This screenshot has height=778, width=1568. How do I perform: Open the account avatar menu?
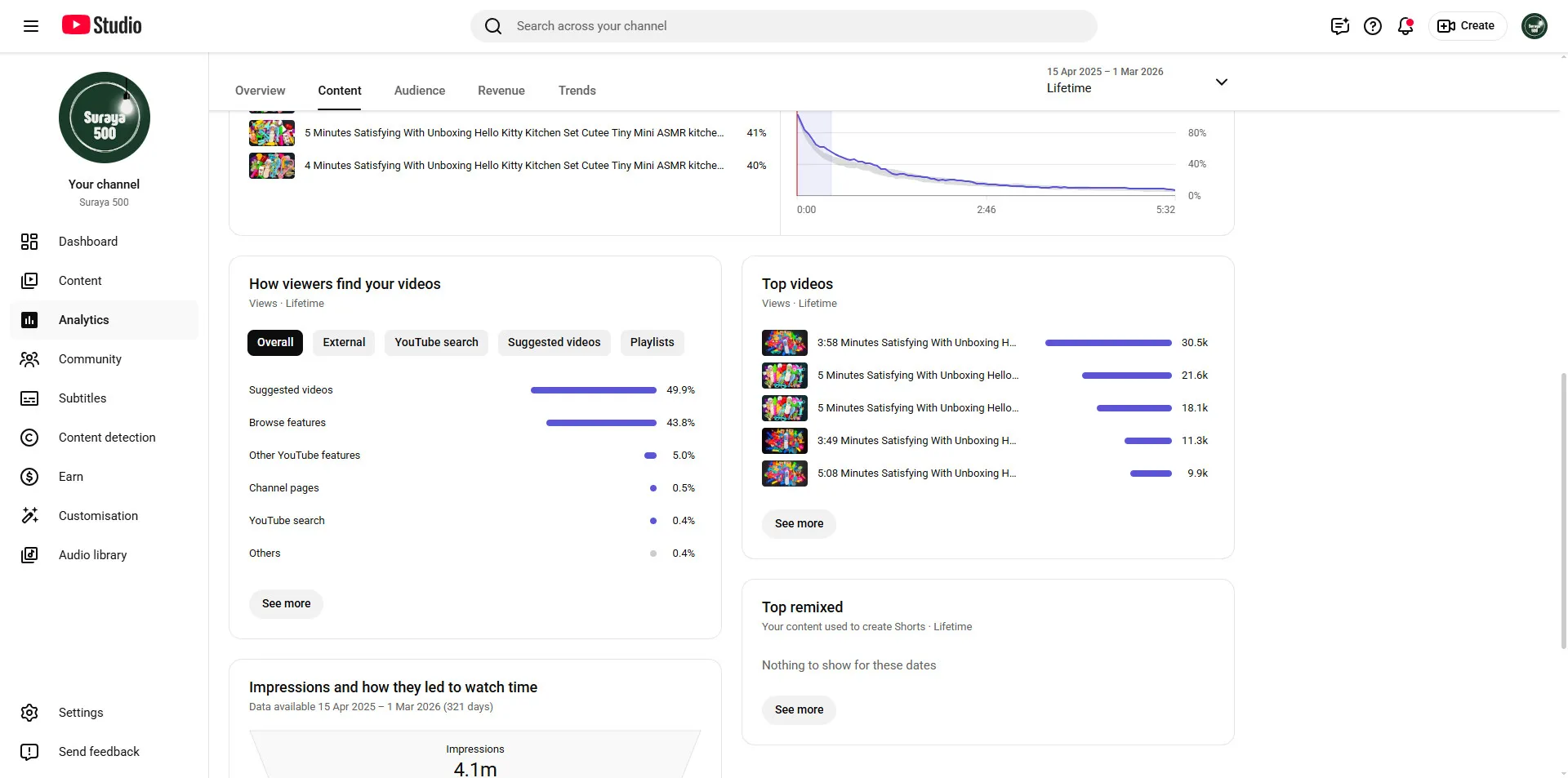(1535, 26)
